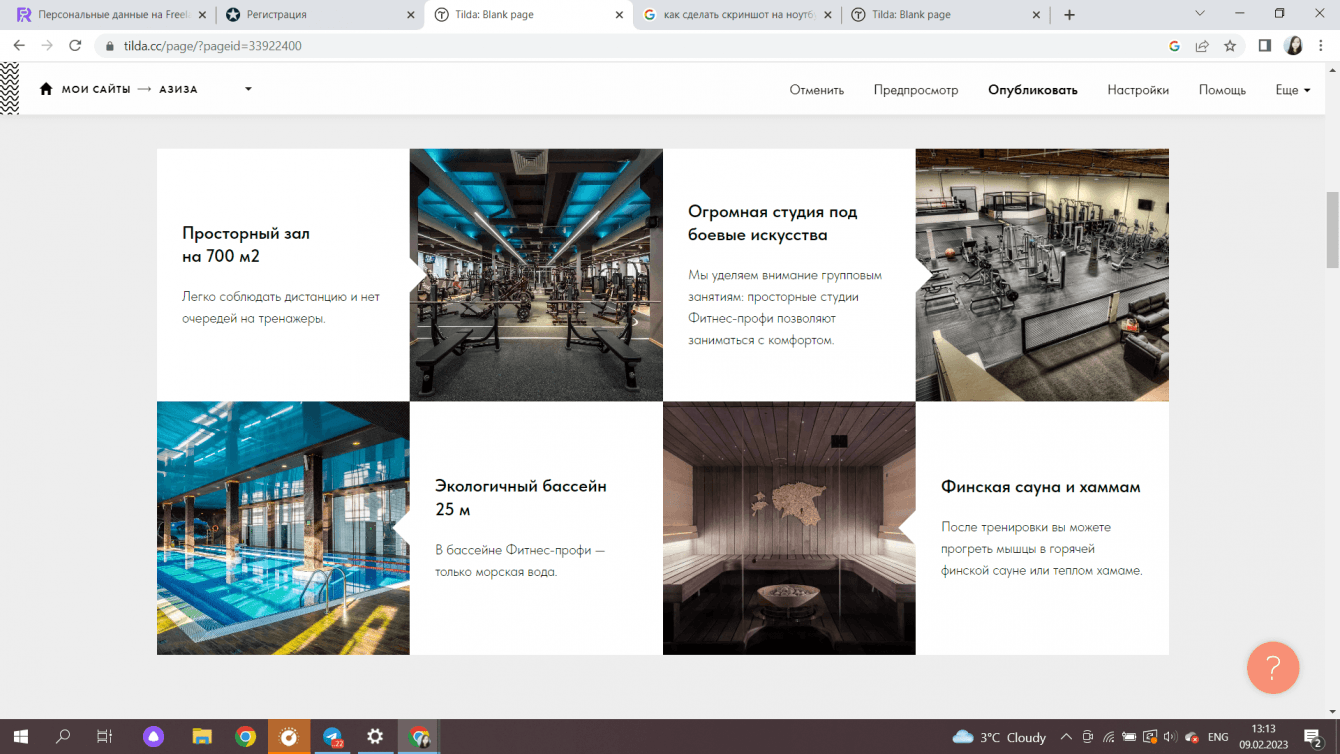
Task: Click the orange question mark help bubble
Action: click(1273, 668)
